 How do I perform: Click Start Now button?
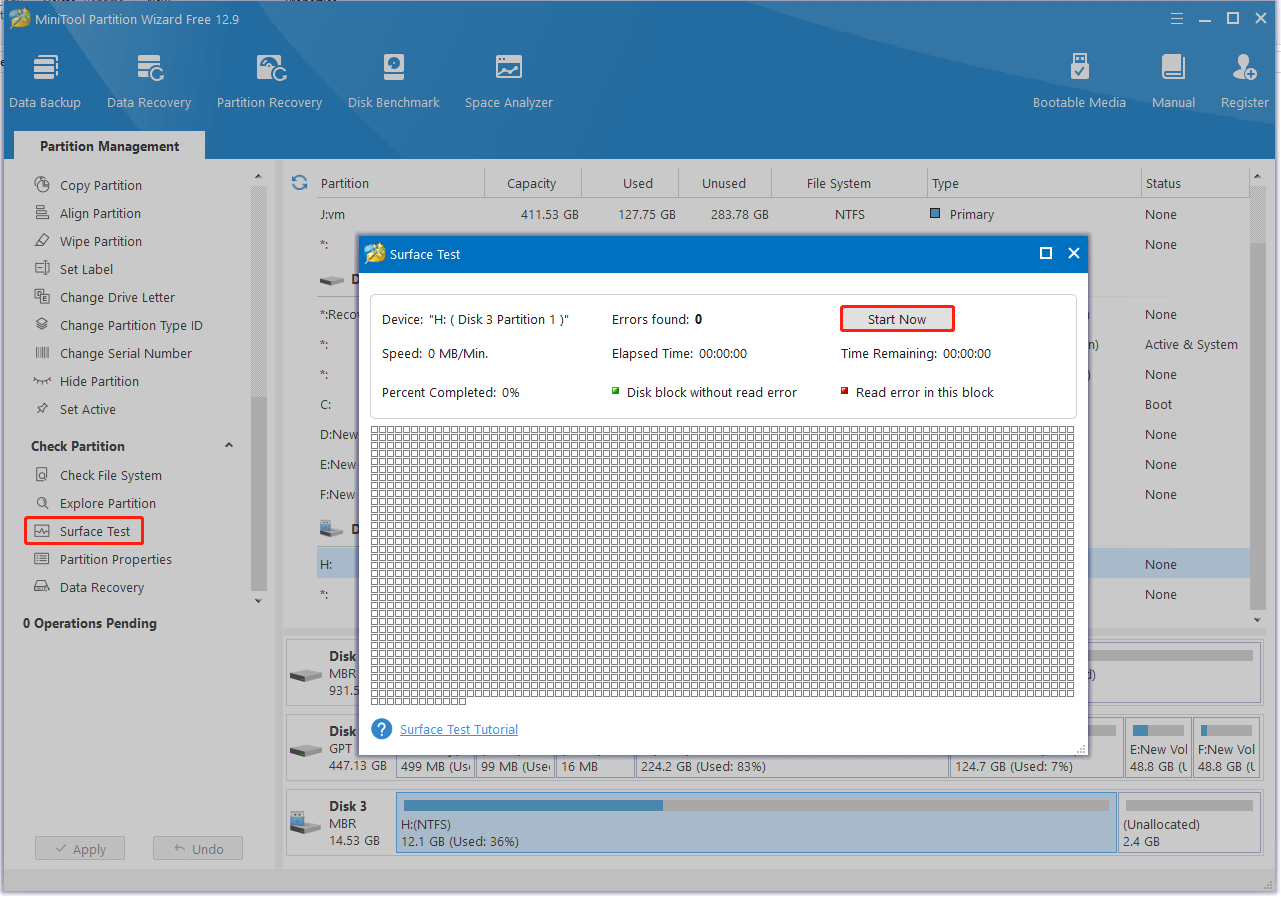point(897,319)
